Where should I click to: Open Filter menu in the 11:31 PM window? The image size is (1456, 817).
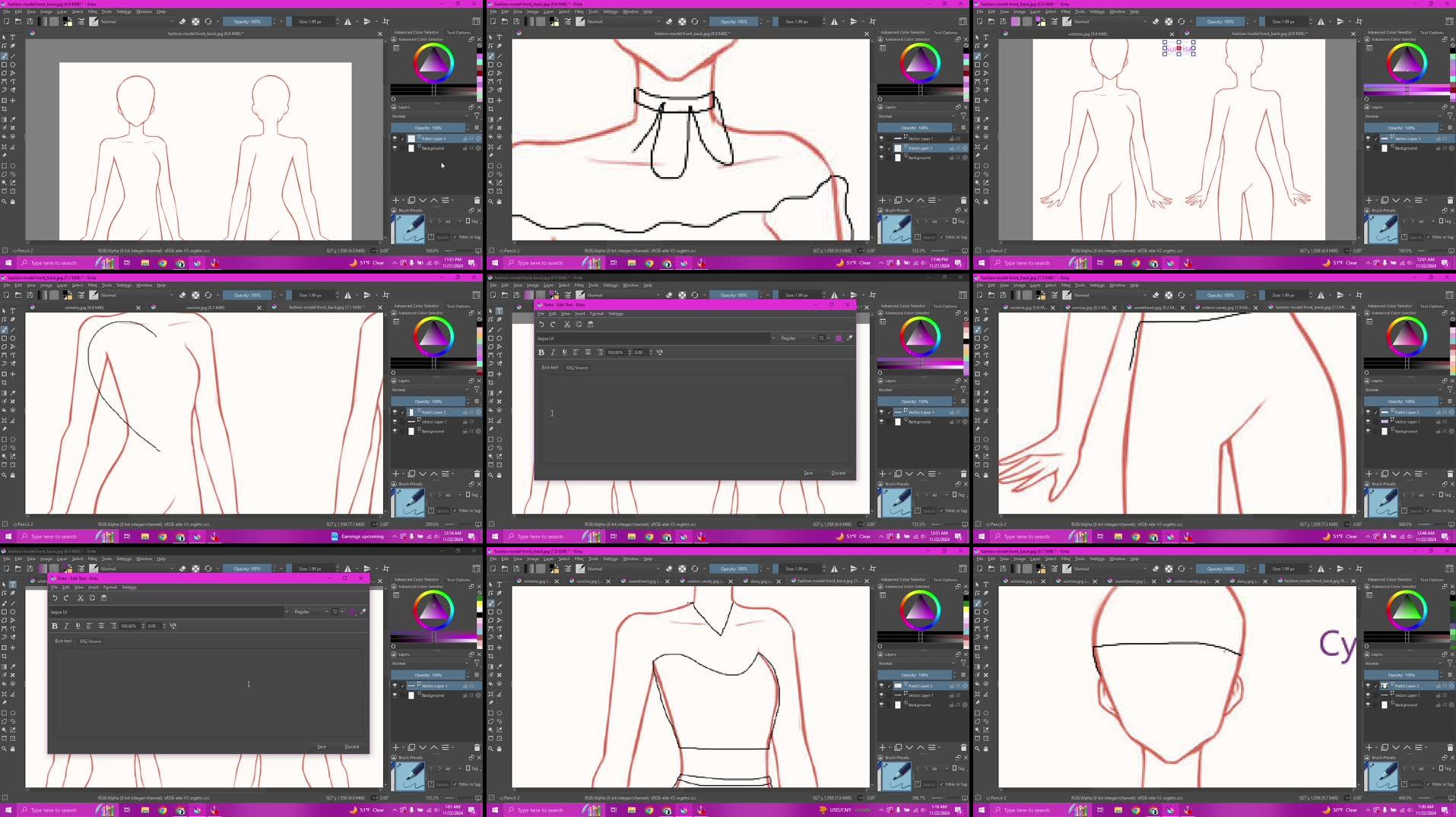click(x=93, y=11)
